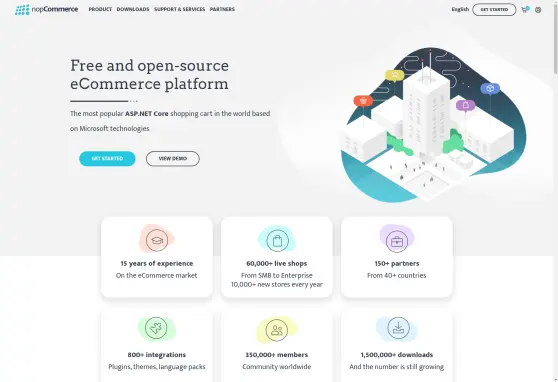Open the shopping cart icon
The image size is (558, 382).
coord(525,10)
